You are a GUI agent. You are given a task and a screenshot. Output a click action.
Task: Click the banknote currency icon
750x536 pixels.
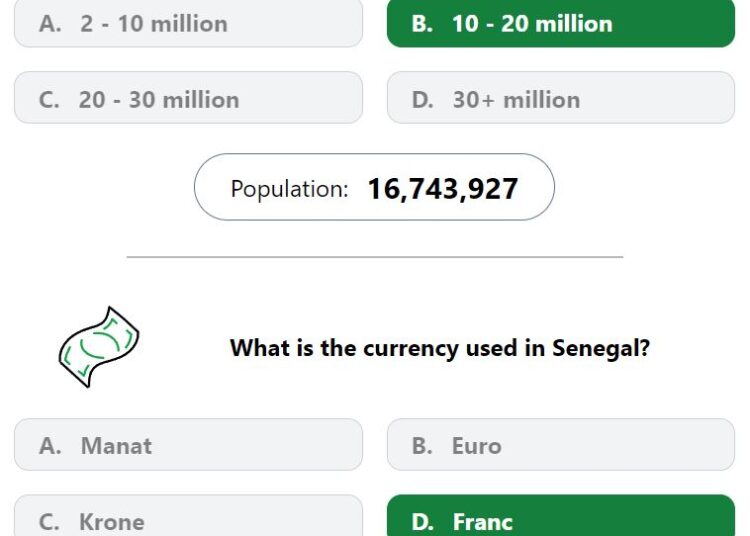99,347
